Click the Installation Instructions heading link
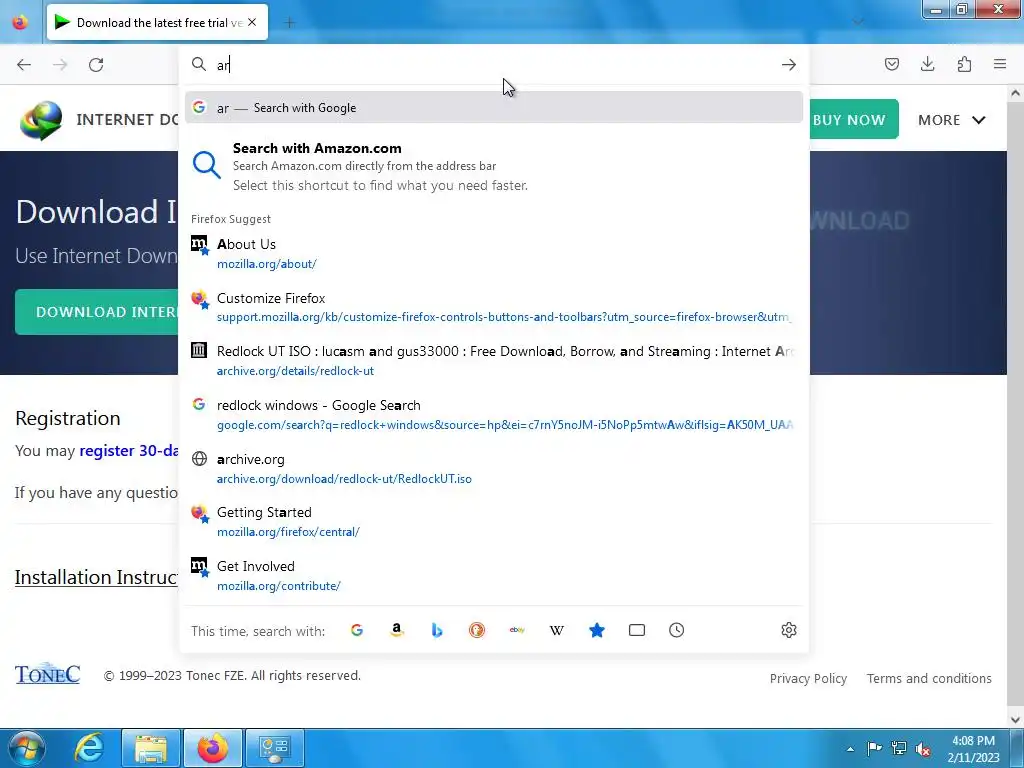1024x768 pixels. [96, 577]
